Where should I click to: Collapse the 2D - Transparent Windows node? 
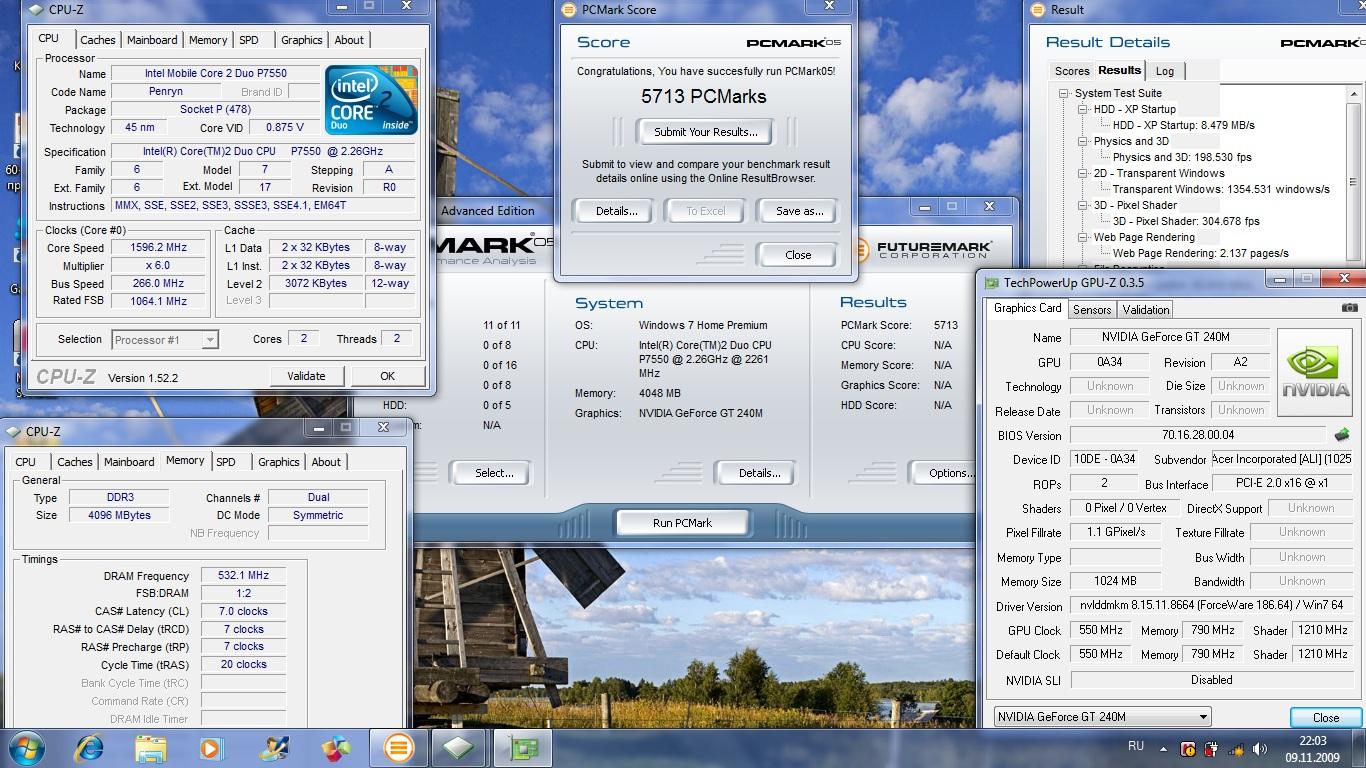tap(1083, 173)
